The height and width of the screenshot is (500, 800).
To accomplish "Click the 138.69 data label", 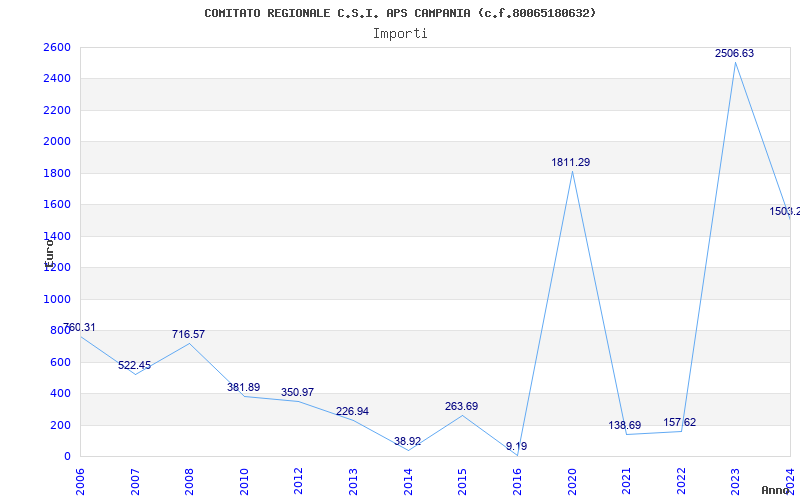I will 625,425.
